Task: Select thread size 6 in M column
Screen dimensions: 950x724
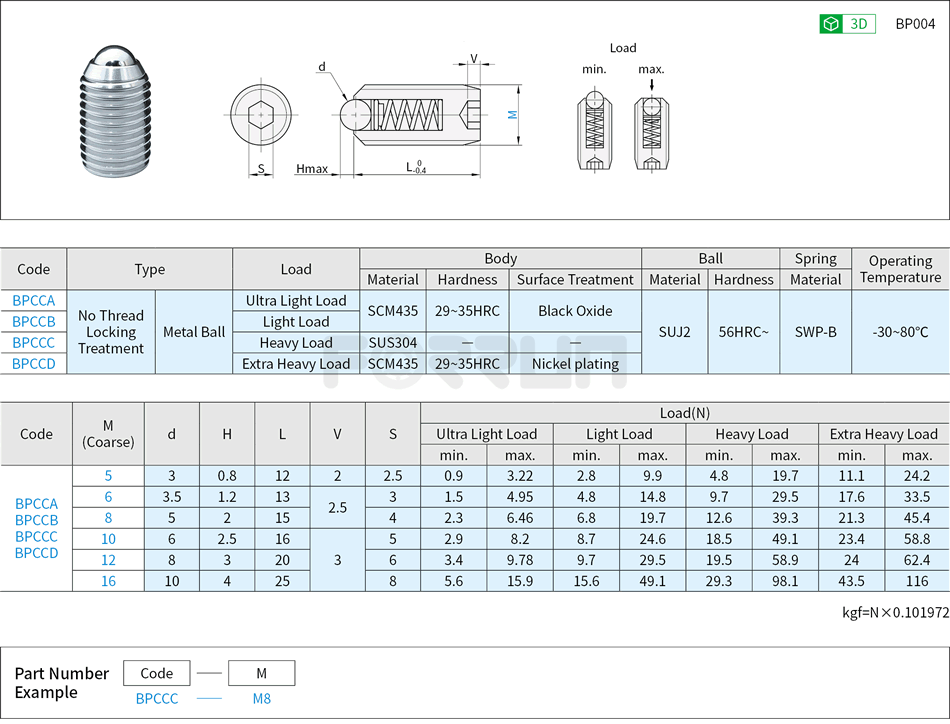Action: 108,497
